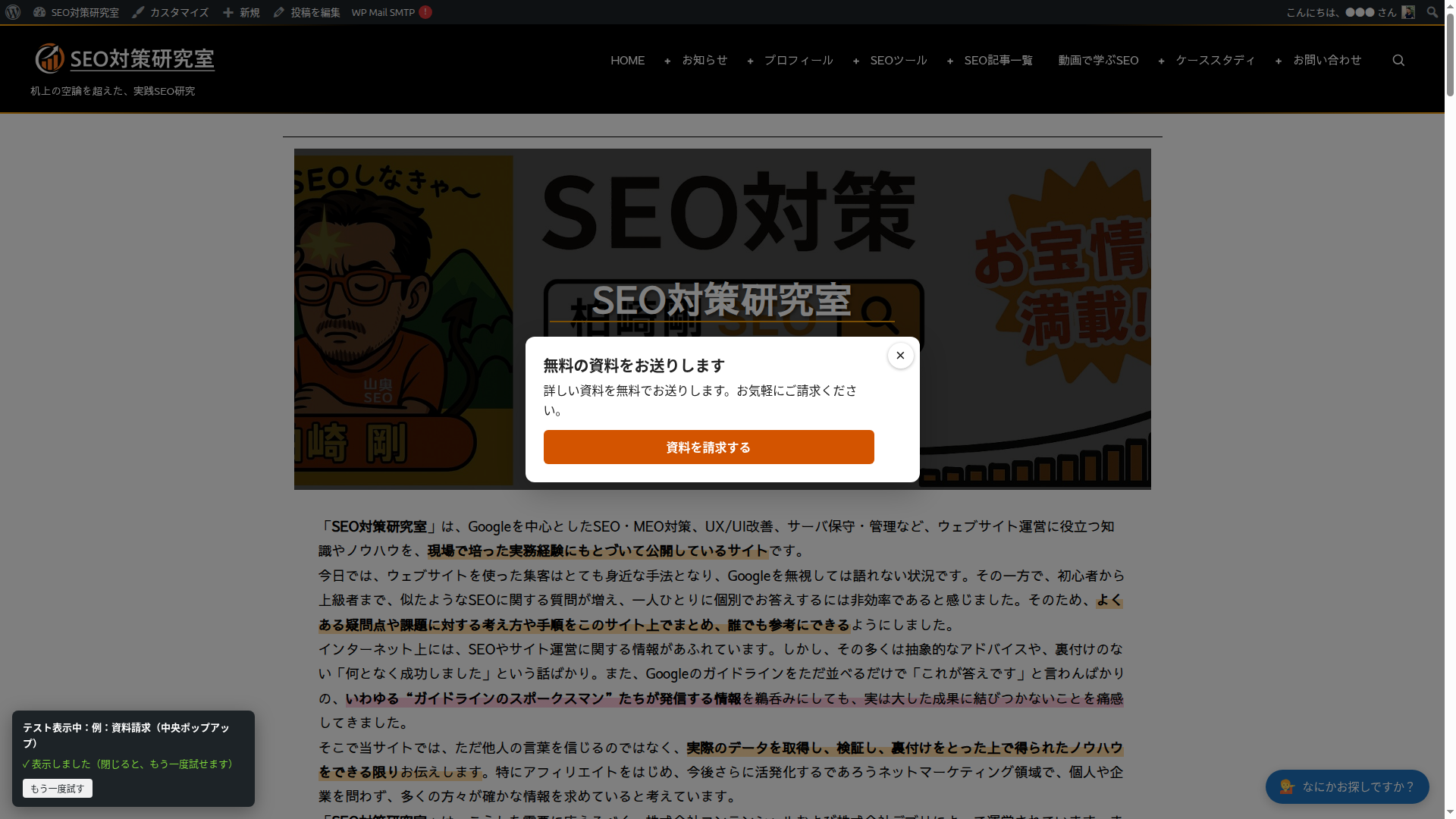Click the tagline 机上の空論を超えた、実践SEO研究
Viewport: 1456px width, 819px height.
113,91
